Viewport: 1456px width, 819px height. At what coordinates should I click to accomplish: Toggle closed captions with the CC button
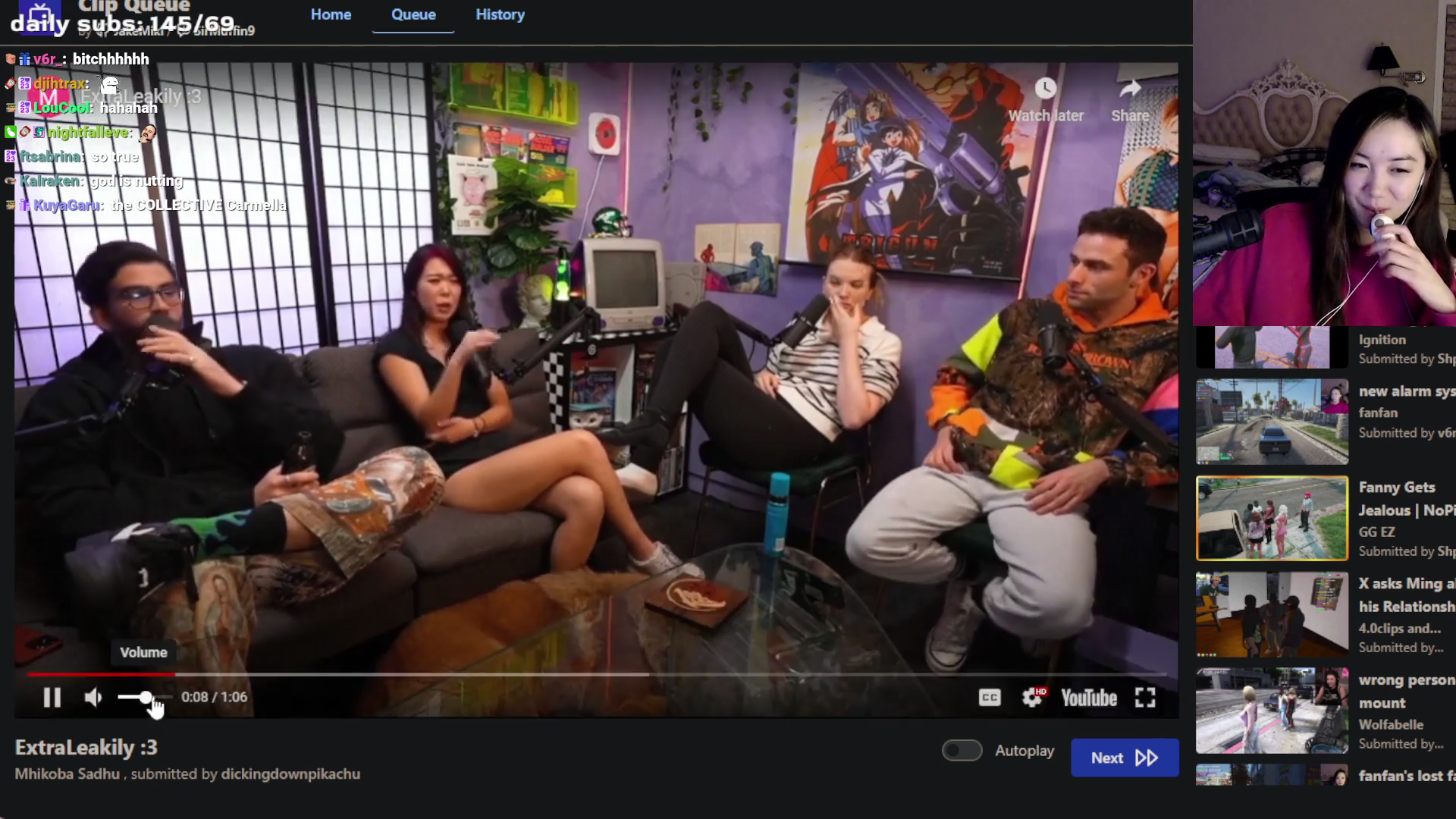[990, 697]
